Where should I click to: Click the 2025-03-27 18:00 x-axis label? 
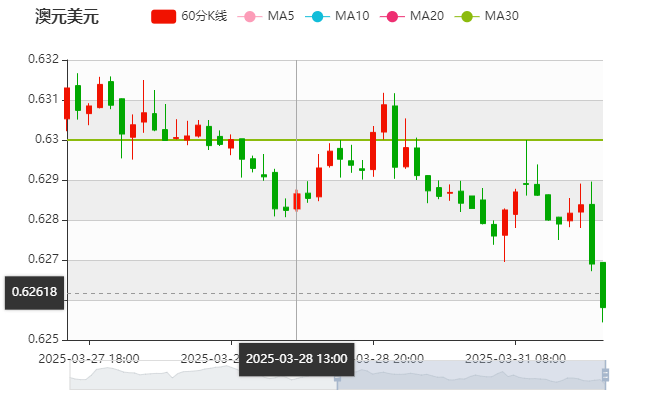pos(89,357)
